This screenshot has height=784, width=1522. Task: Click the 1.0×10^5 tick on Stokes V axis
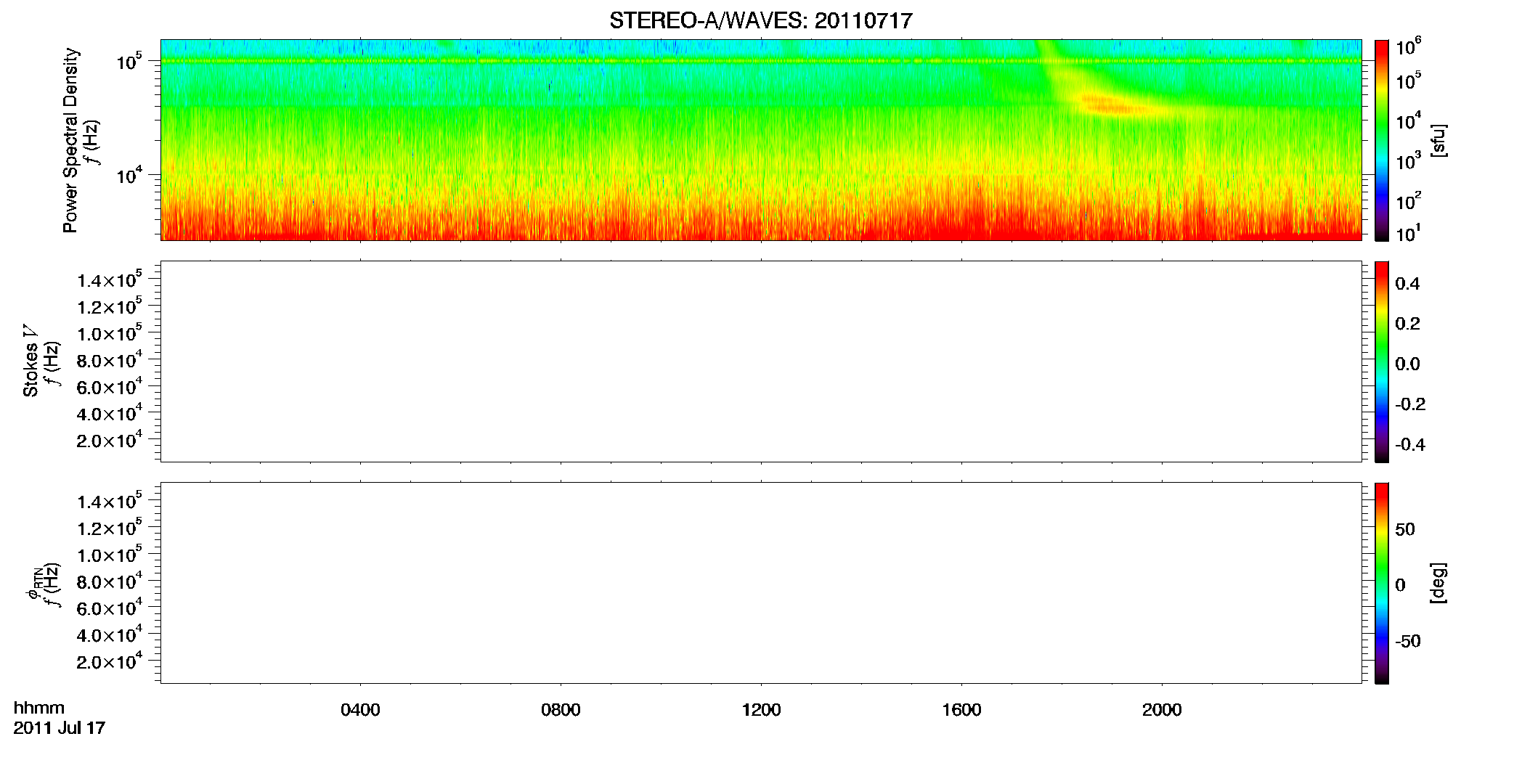click(x=110, y=333)
